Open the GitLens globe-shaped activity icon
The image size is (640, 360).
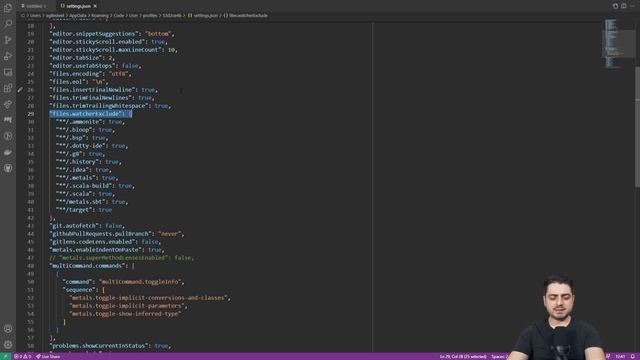(x=8, y=136)
